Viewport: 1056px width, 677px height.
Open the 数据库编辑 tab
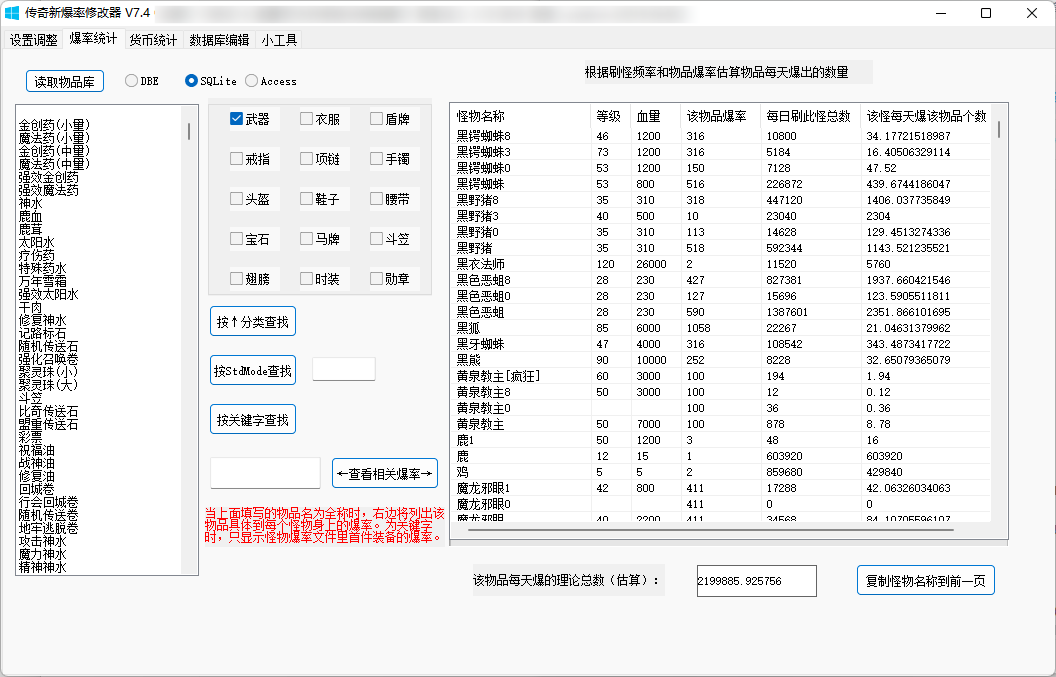pos(219,40)
